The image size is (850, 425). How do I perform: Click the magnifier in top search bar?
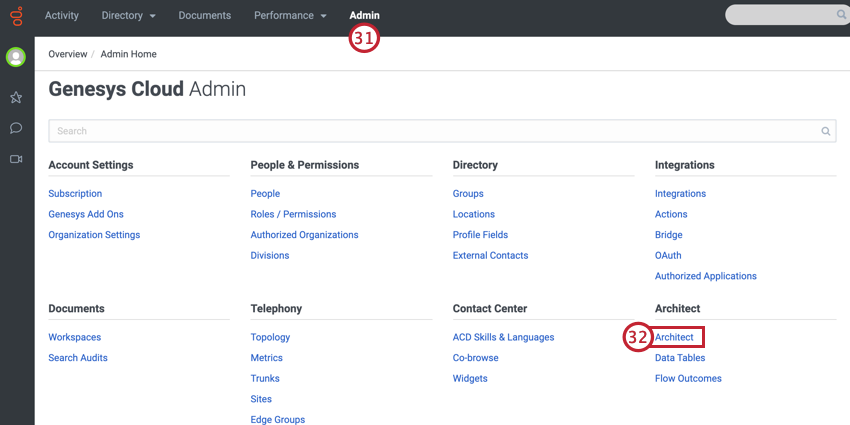pyautogui.click(x=841, y=15)
